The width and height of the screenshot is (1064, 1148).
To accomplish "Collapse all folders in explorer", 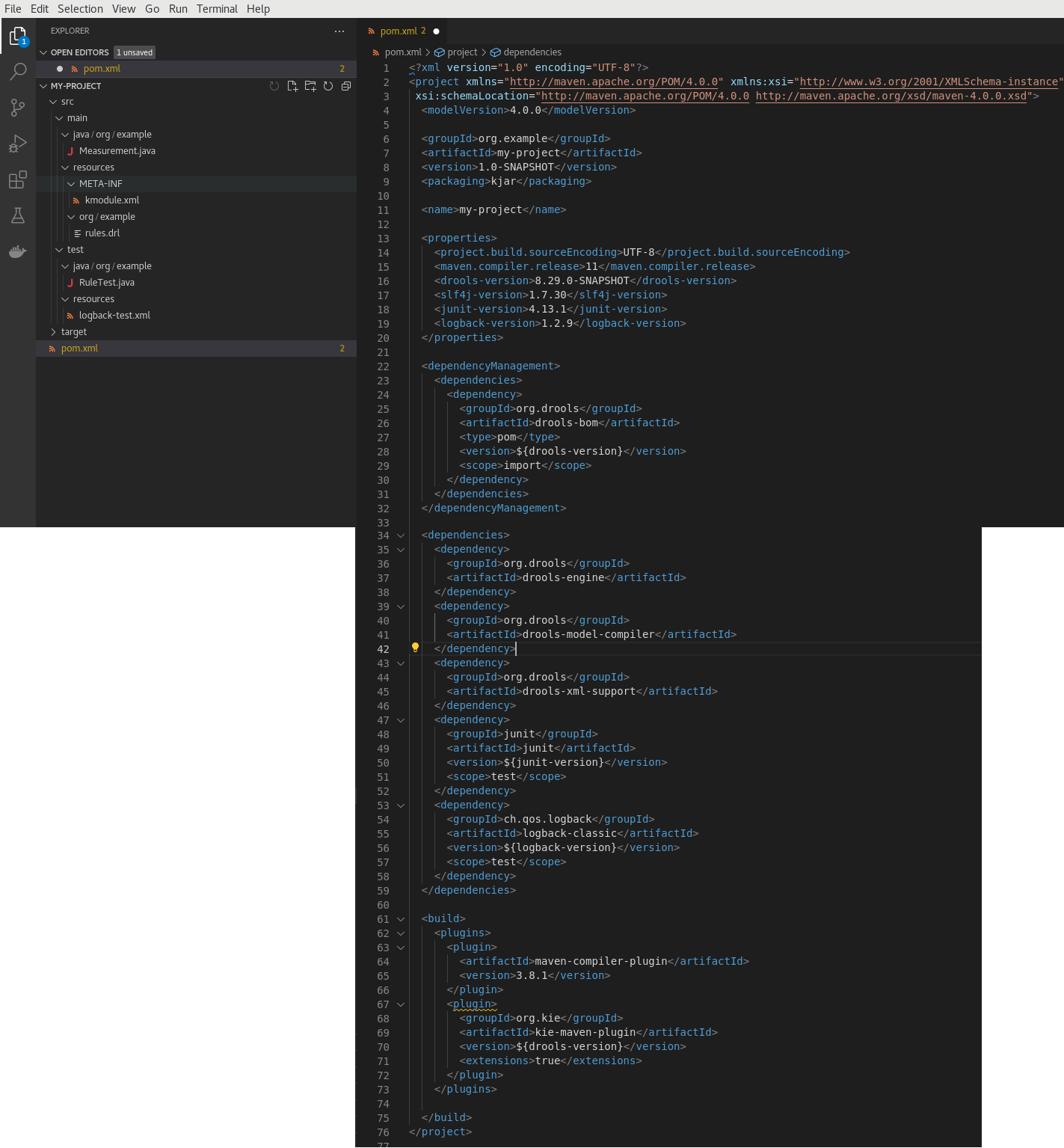I will (x=346, y=86).
